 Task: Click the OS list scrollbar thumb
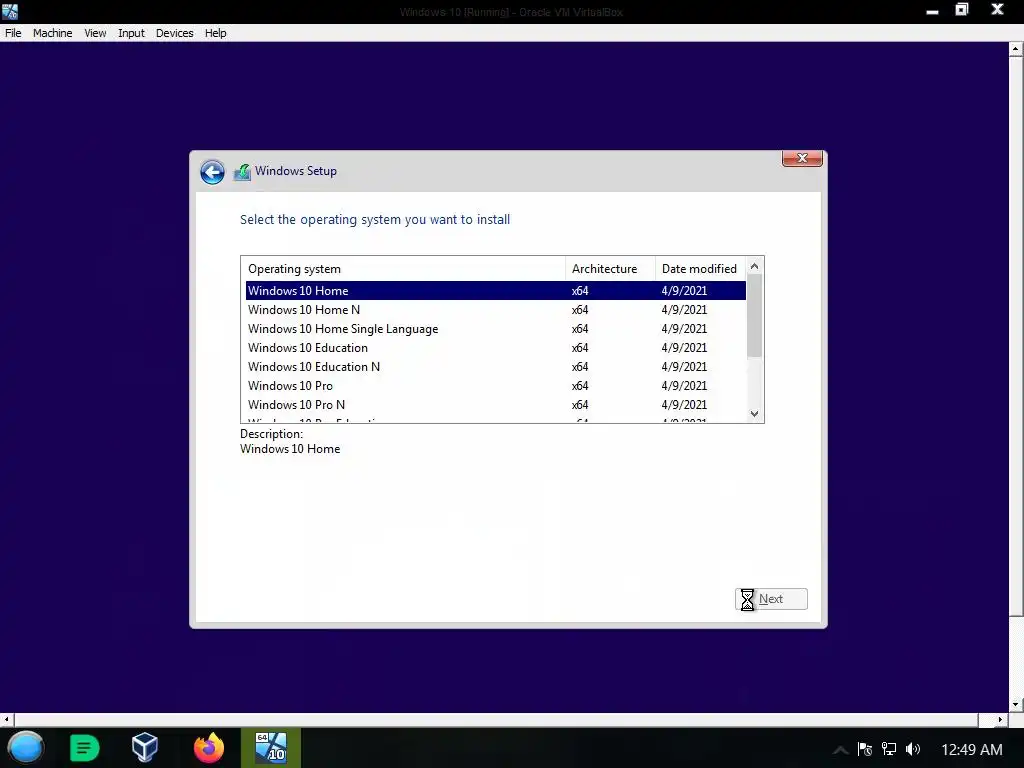(x=754, y=315)
